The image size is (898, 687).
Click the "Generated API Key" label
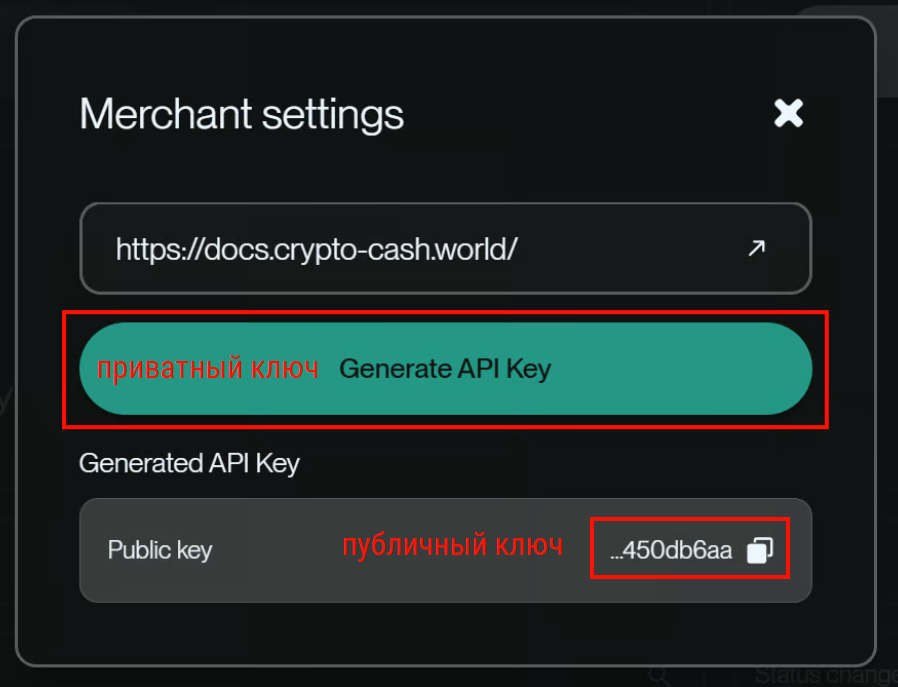click(189, 463)
